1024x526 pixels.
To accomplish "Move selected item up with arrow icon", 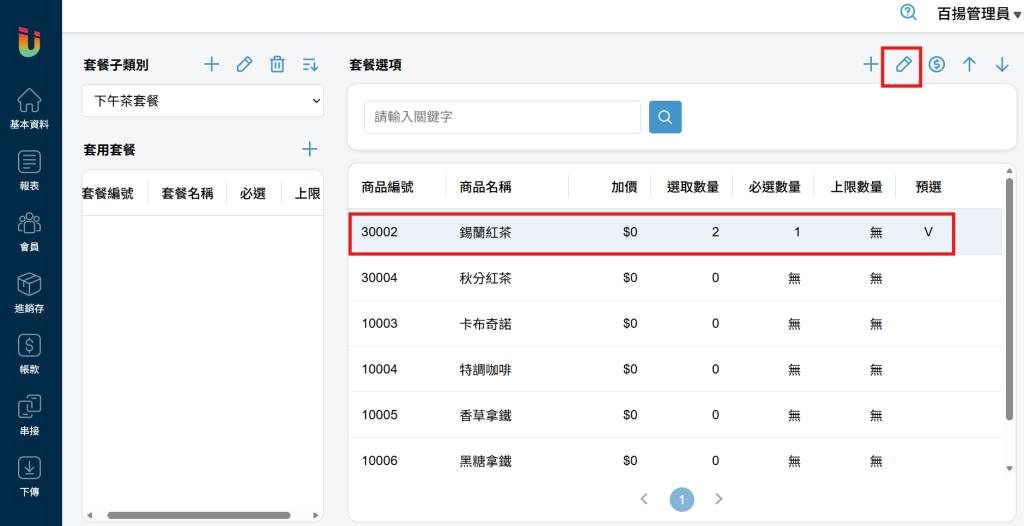I will [969, 65].
